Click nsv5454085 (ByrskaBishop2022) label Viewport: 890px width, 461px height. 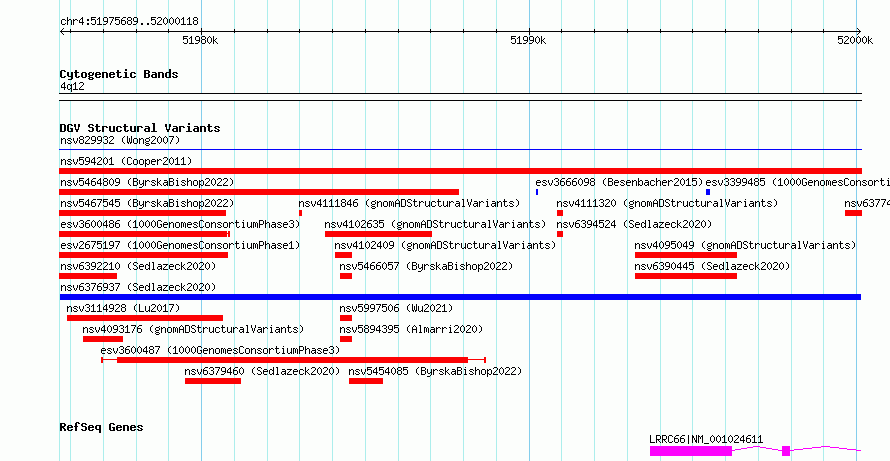click(x=435, y=371)
